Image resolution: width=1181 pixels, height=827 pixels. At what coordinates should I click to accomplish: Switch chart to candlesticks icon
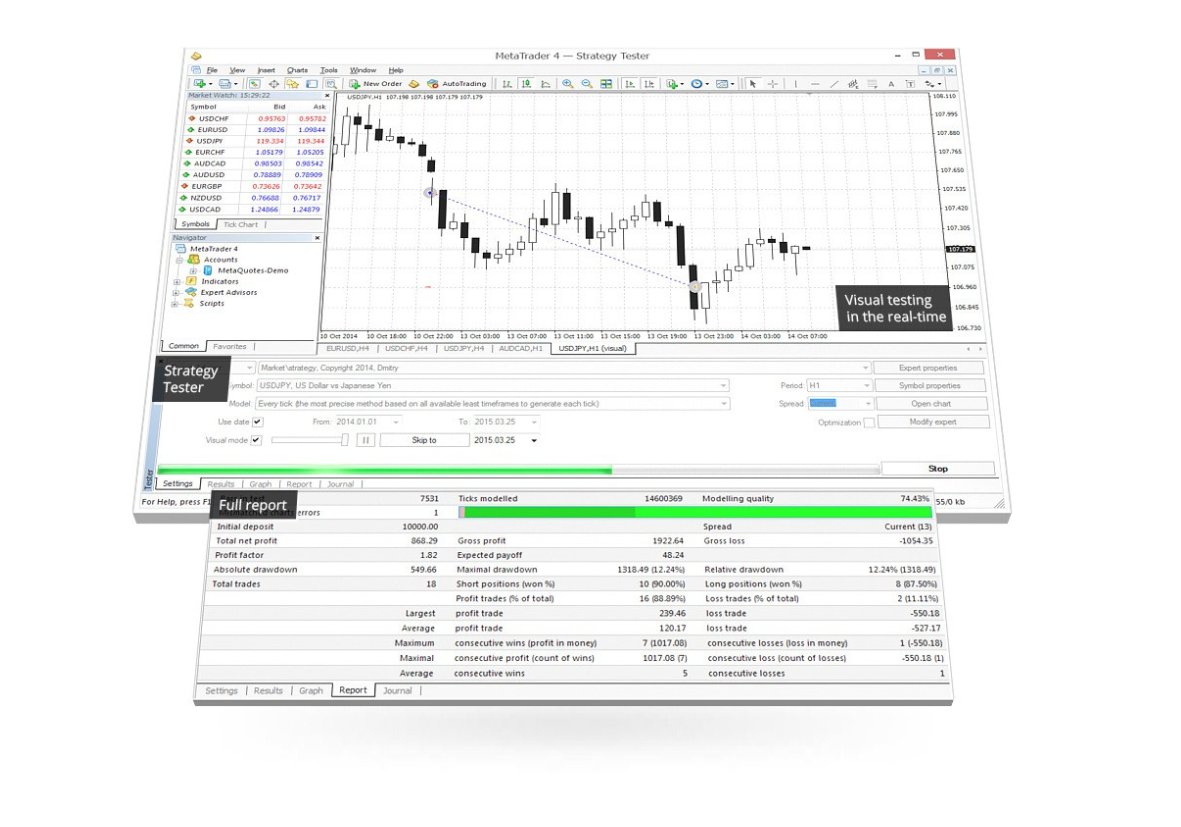(x=526, y=84)
